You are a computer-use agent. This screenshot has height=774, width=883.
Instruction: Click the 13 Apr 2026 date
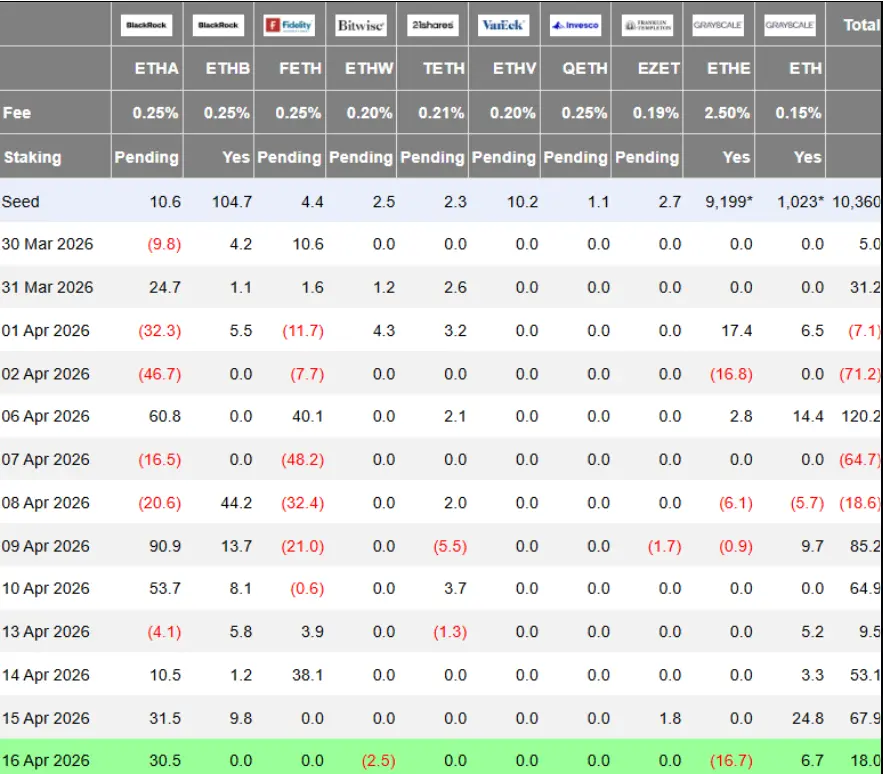tap(46, 631)
